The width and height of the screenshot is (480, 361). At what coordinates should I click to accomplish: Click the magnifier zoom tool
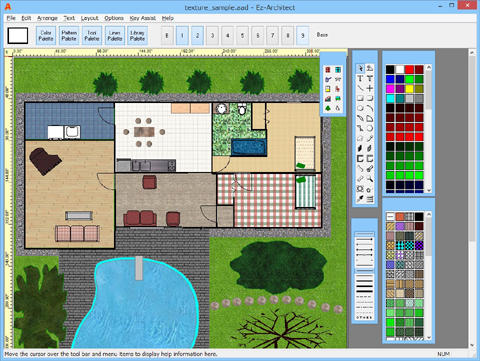(x=370, y=179)
